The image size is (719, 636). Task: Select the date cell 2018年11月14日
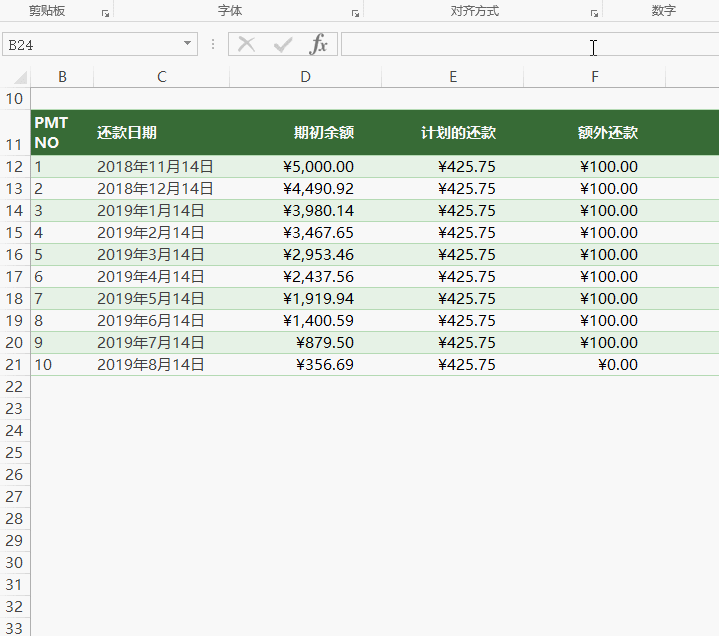click(x=161, y=166)
